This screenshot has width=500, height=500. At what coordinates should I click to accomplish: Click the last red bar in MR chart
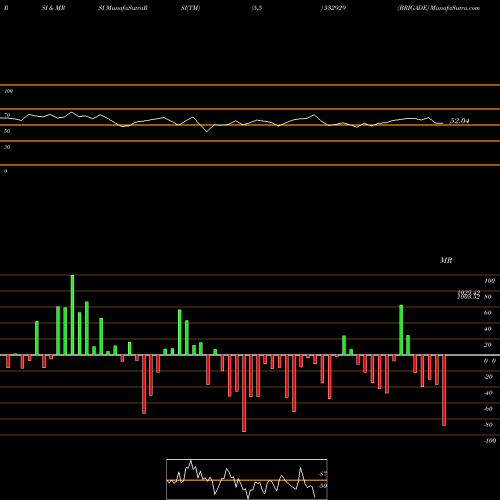tap(444, 390)
